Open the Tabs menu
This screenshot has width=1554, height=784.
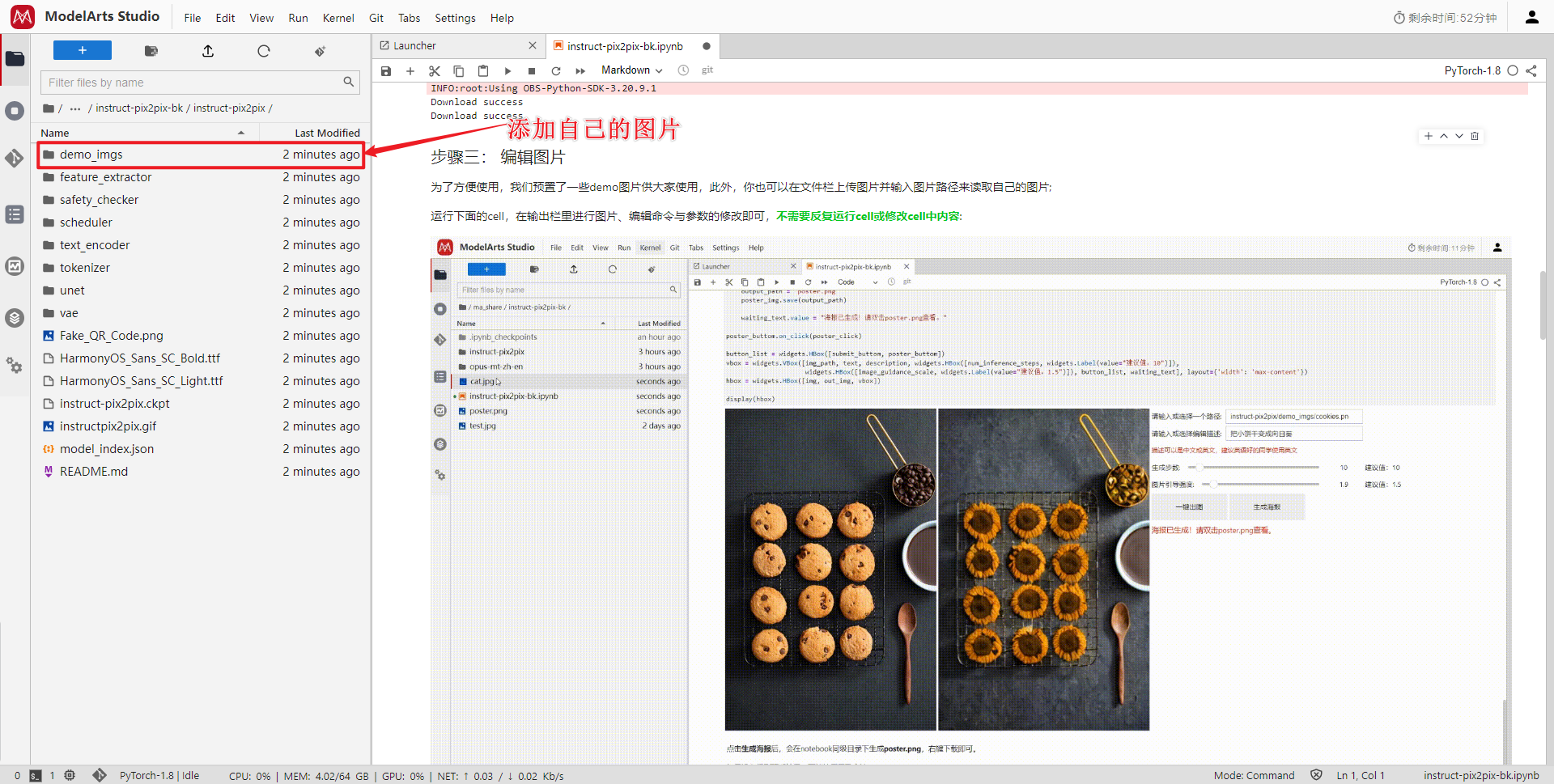[x=410, y=18]
